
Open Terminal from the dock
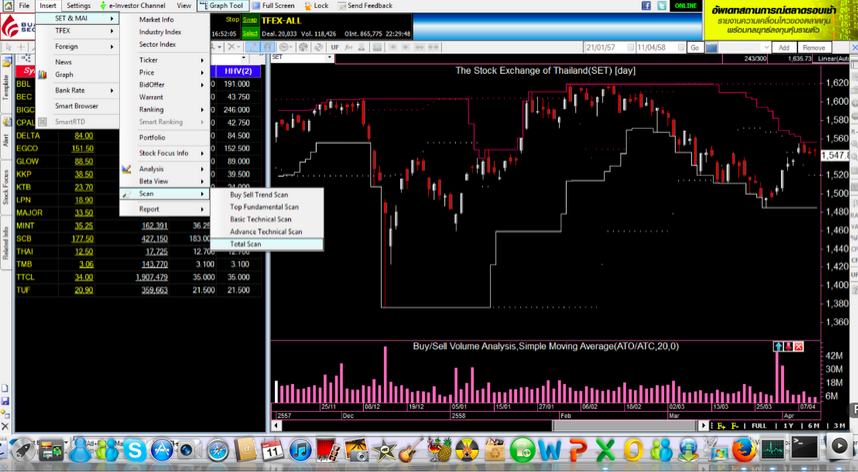click(x=804, y=448)
